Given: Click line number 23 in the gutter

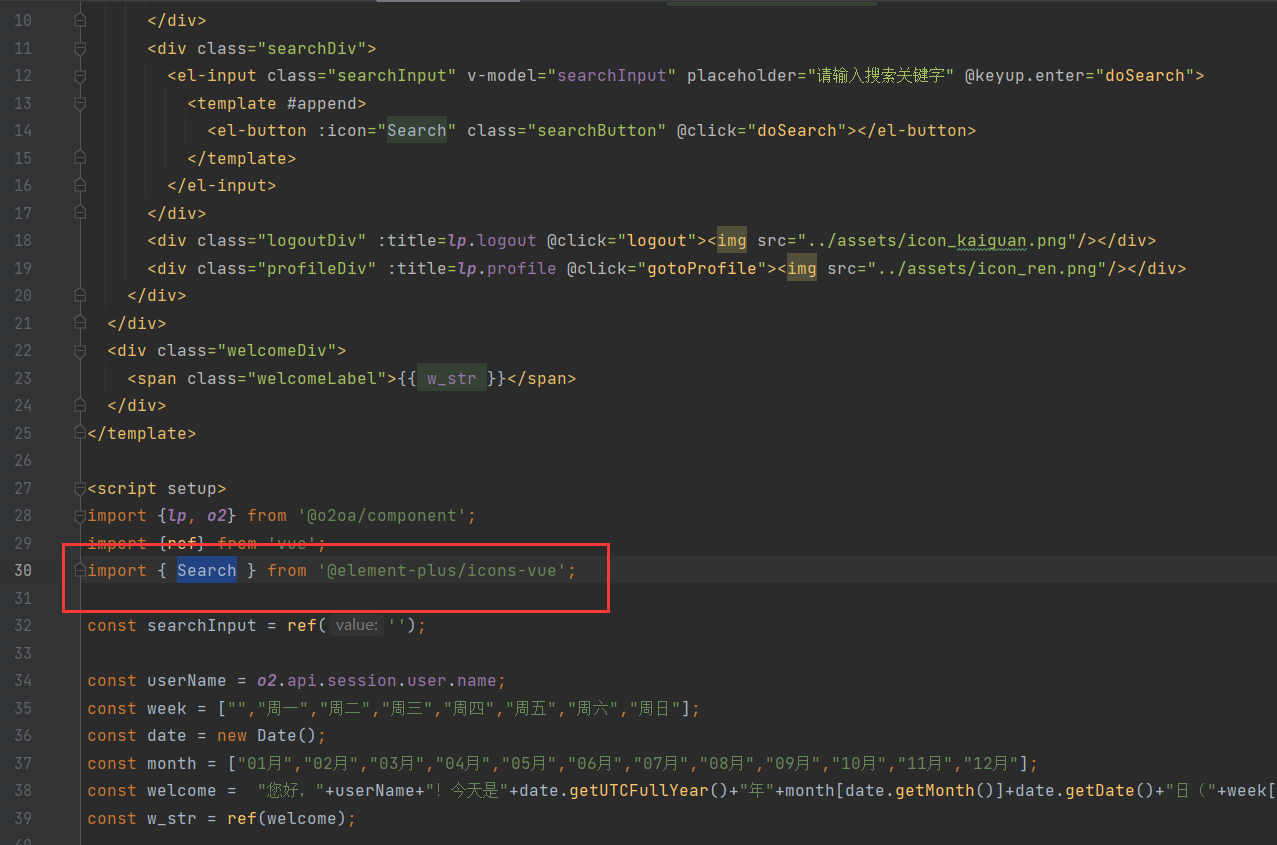Looking at the screenshot, I should pyautogui.click(x=22, y=378).
